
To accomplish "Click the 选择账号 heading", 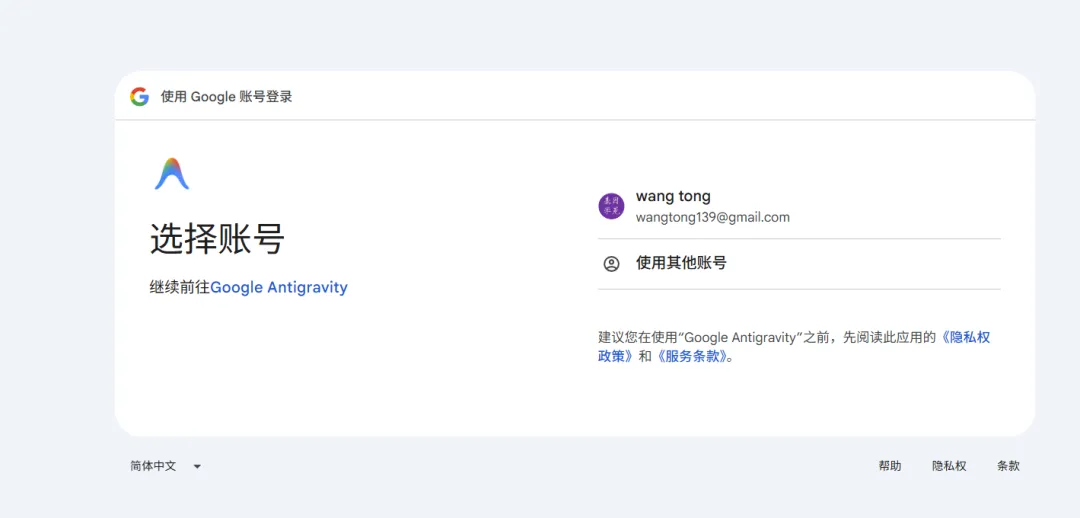I will click(217, 240).
